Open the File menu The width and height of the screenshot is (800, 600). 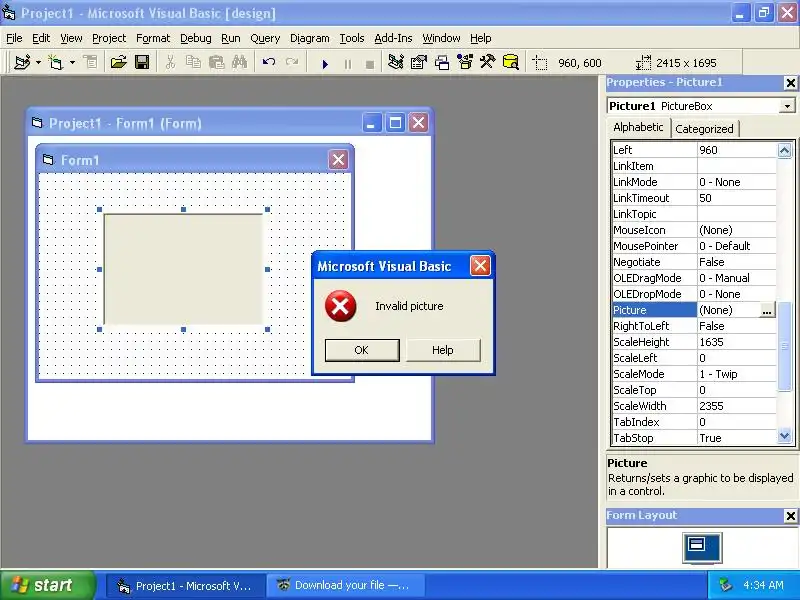pyautogui.click(x=14, y=38)
